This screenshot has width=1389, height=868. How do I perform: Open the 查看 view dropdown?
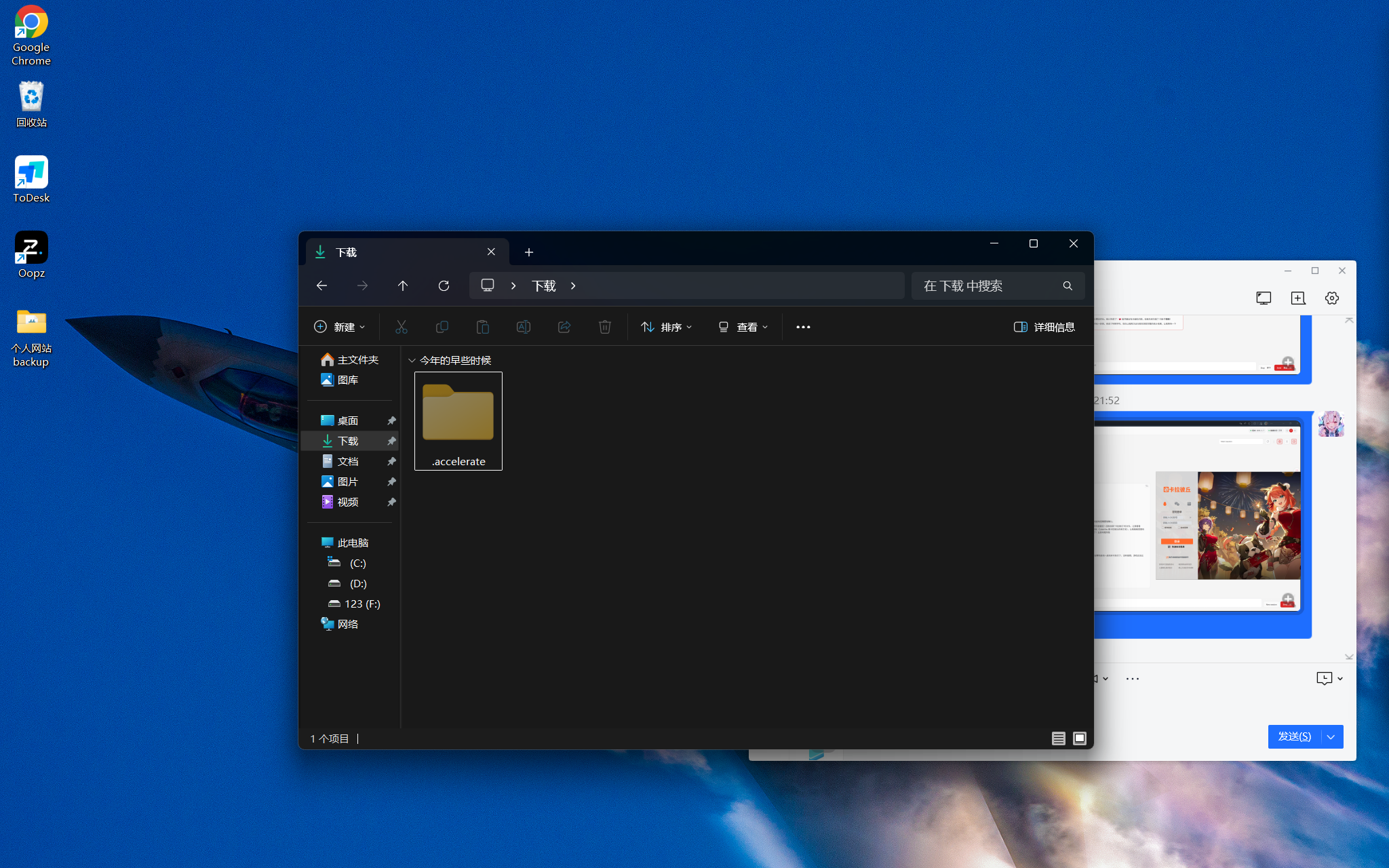pos(743,327)
